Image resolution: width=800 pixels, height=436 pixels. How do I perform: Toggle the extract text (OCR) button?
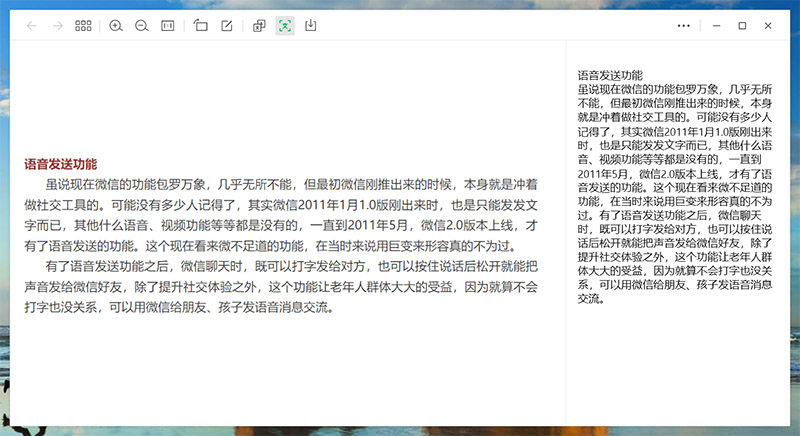coord(285,25)
